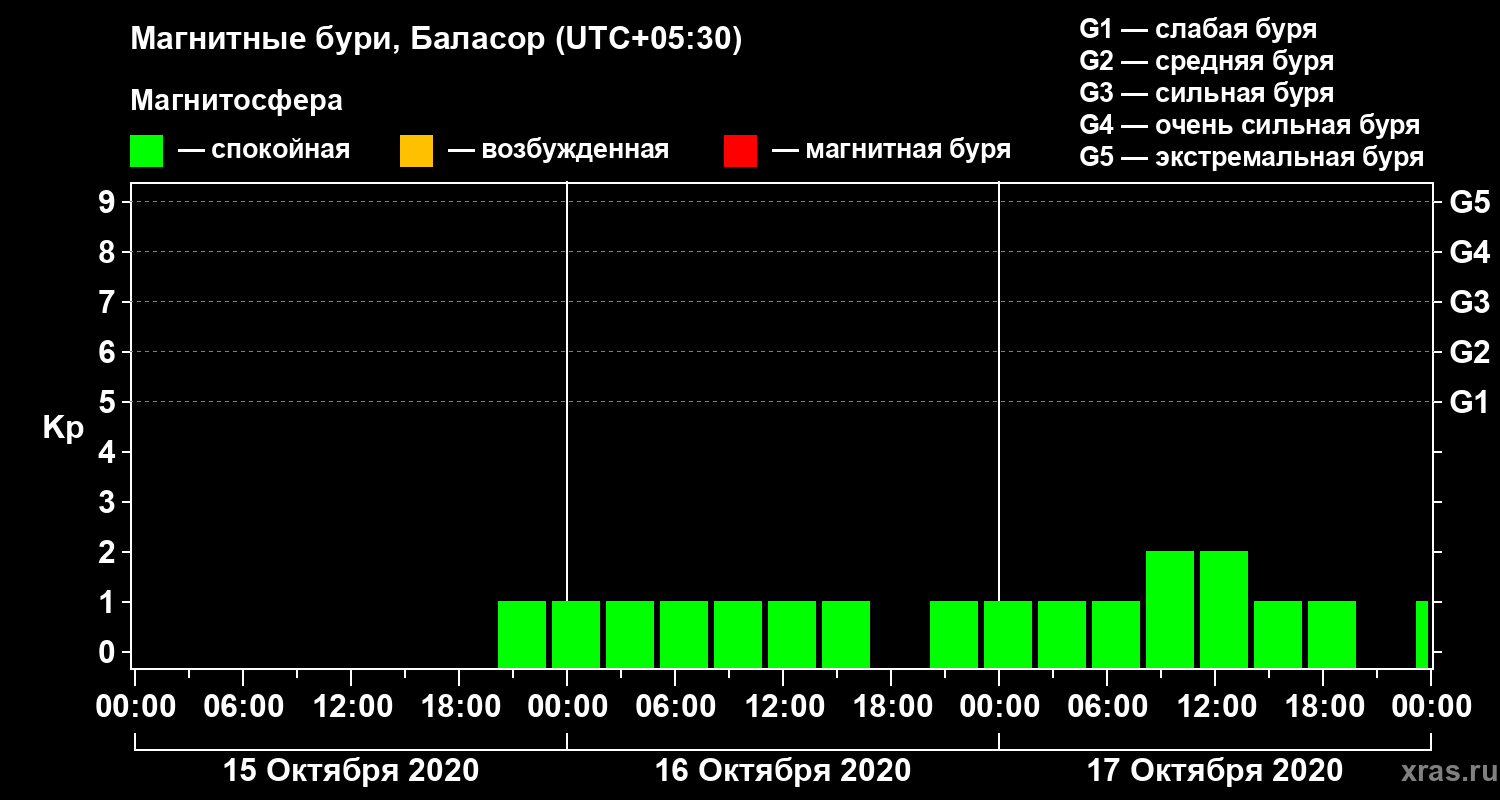Click the '15 Октября 2020' date label

(x=350, y=771)
